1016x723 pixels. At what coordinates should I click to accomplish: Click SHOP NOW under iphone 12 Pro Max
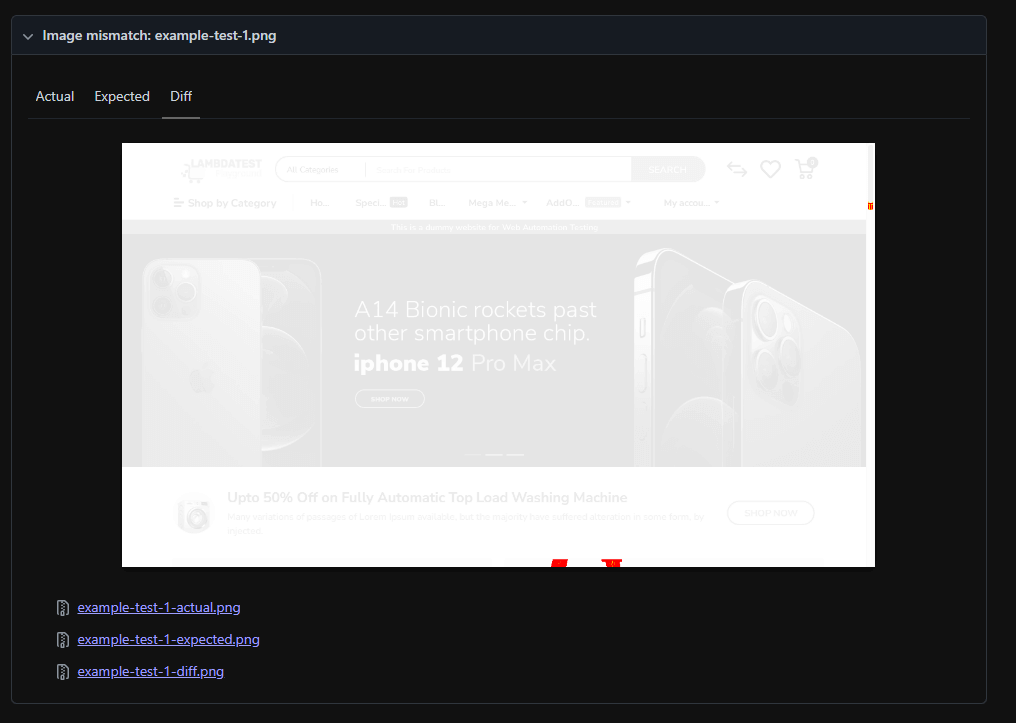[389, 398]
